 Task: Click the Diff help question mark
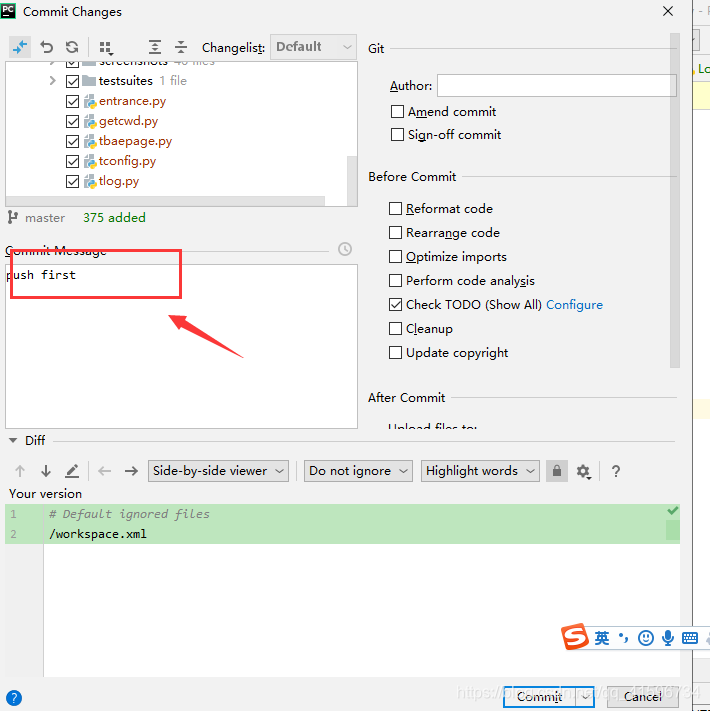pos(616,472)
